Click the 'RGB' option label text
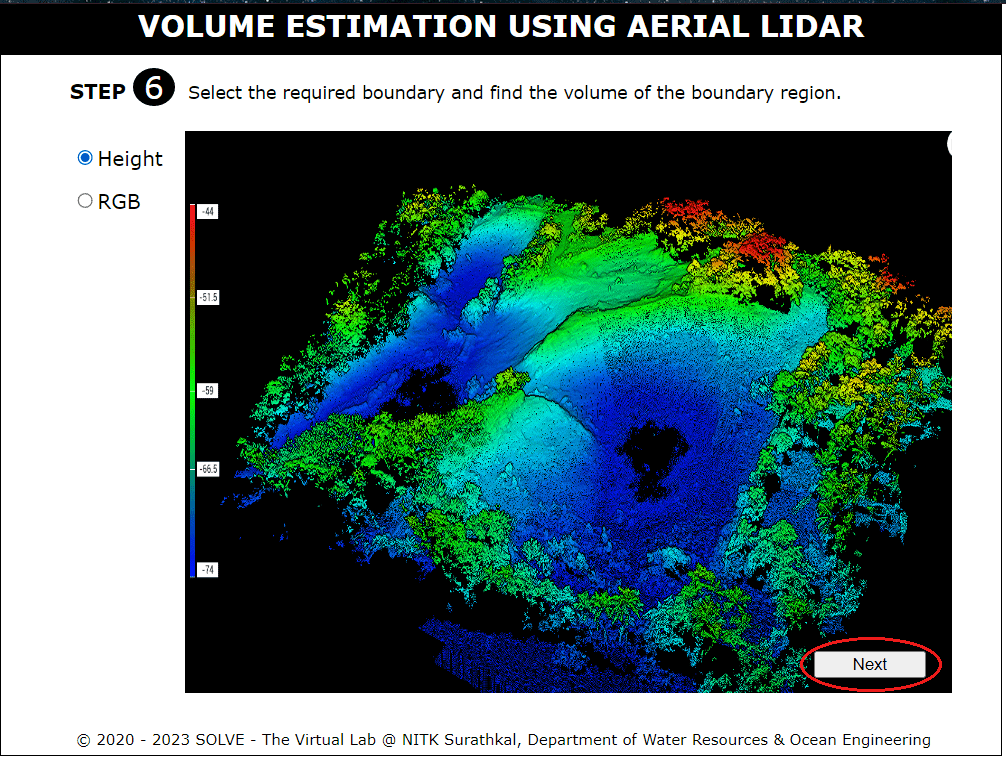 tap(119, 202)
